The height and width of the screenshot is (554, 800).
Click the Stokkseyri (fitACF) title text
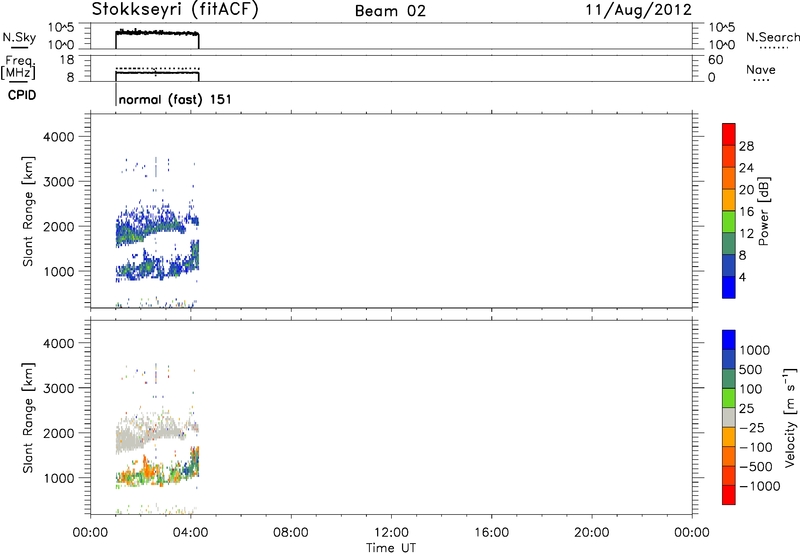(175, 10)
